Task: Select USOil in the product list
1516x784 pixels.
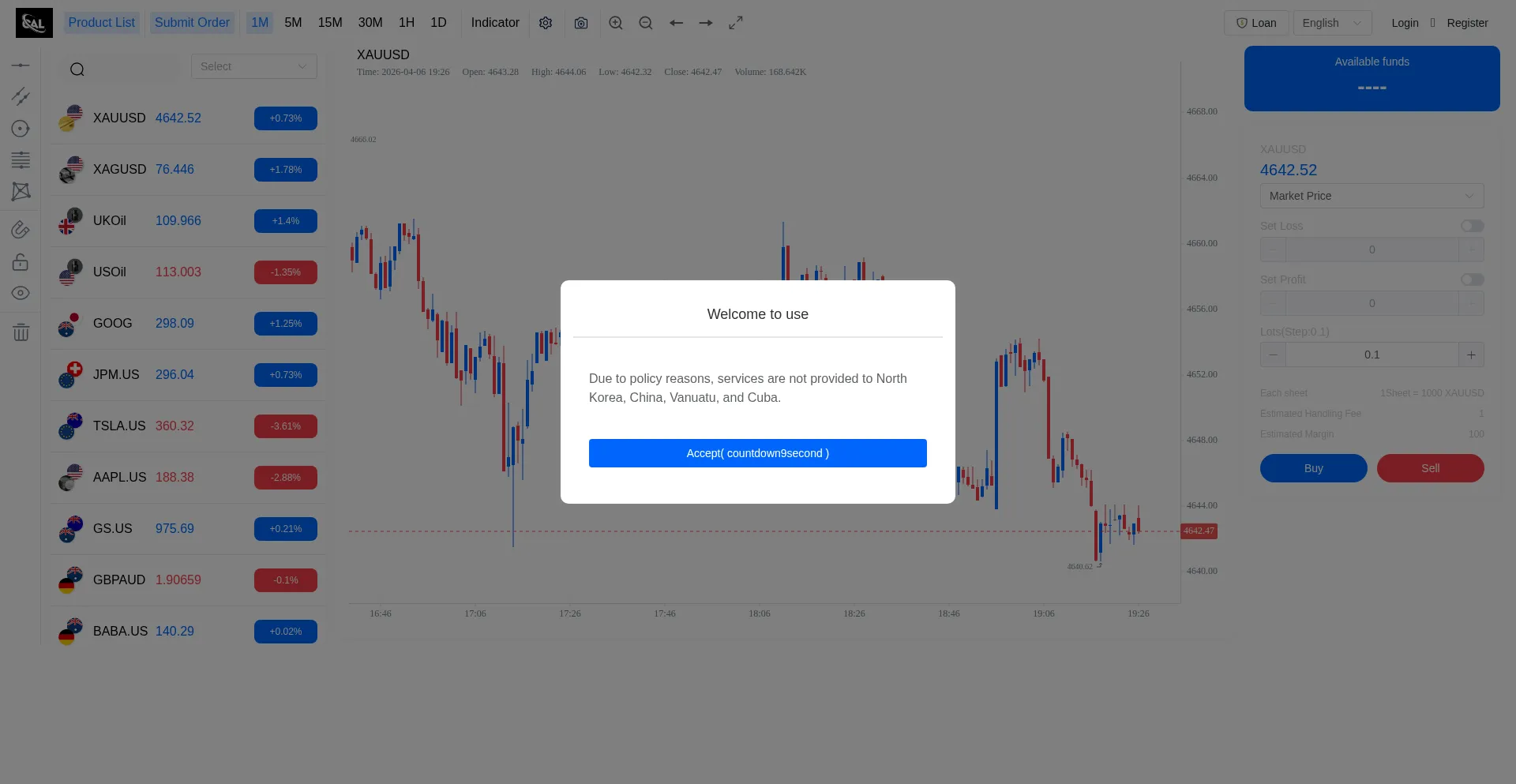Action: (188, 272)
